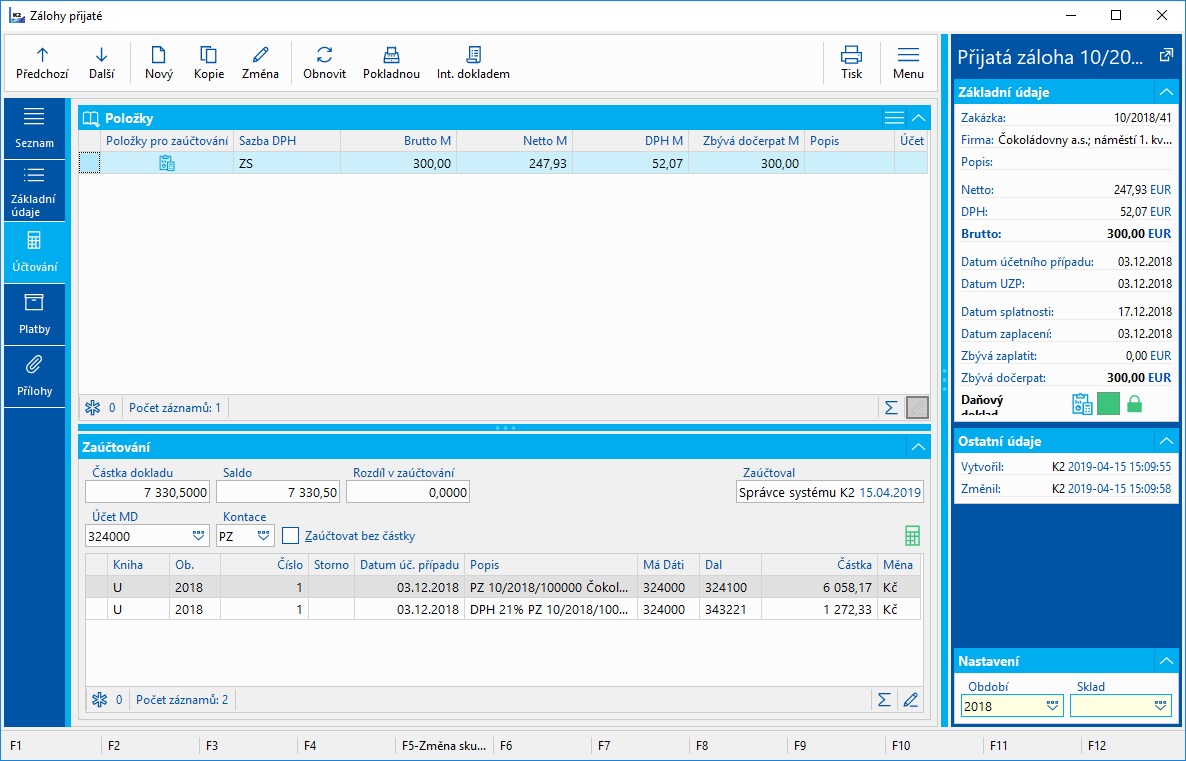
Task: Expand the Kontace dropdown list
Action: pos(263,536)
